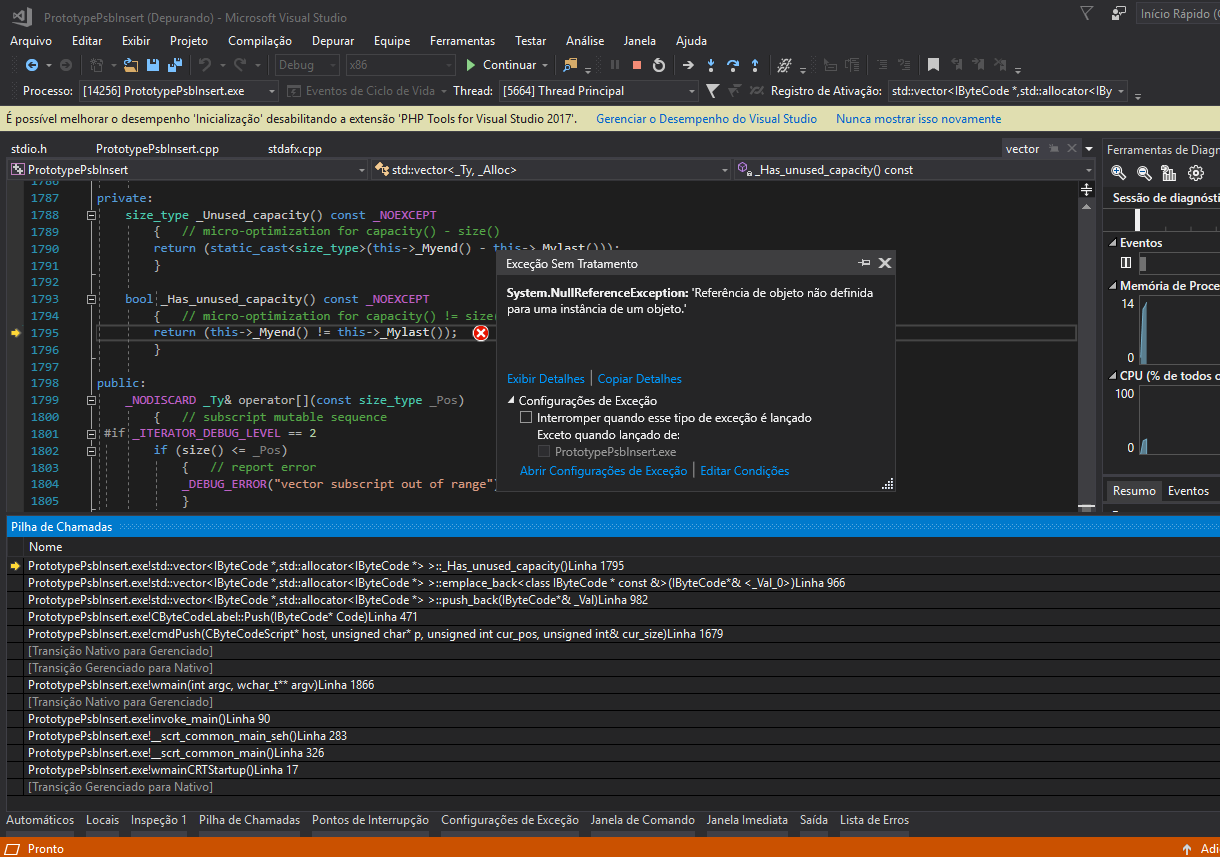
Task: Collapse the Configurações de Exceção section
Action: (x=514, y=398)
